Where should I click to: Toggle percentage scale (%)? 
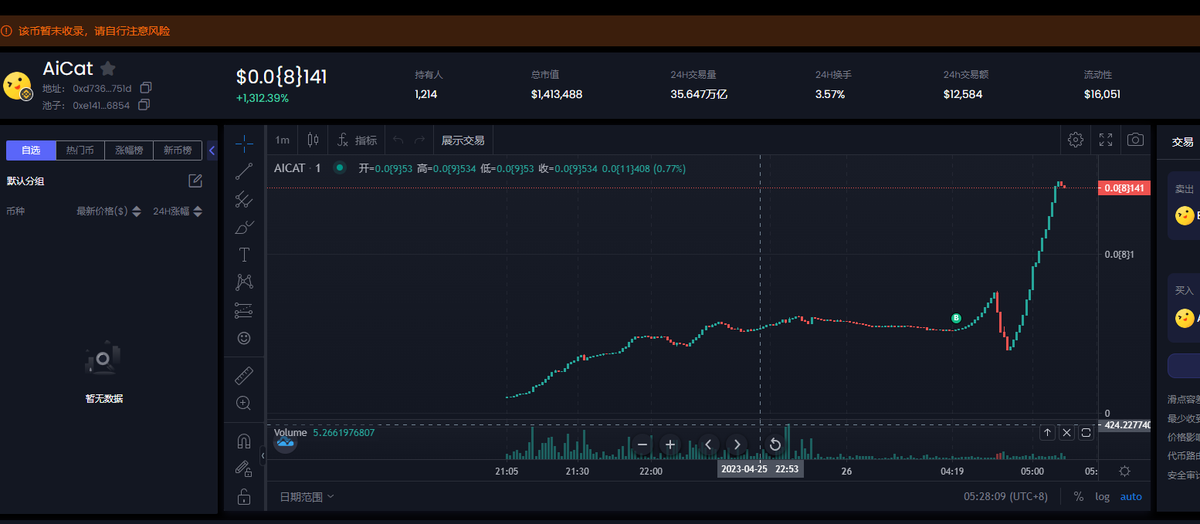(1078, 496)
